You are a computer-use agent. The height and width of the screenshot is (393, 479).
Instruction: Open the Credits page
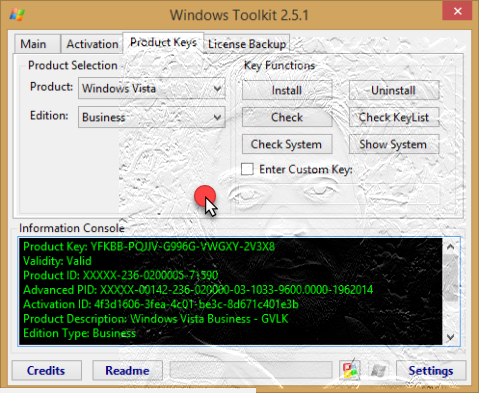[46, 370]
